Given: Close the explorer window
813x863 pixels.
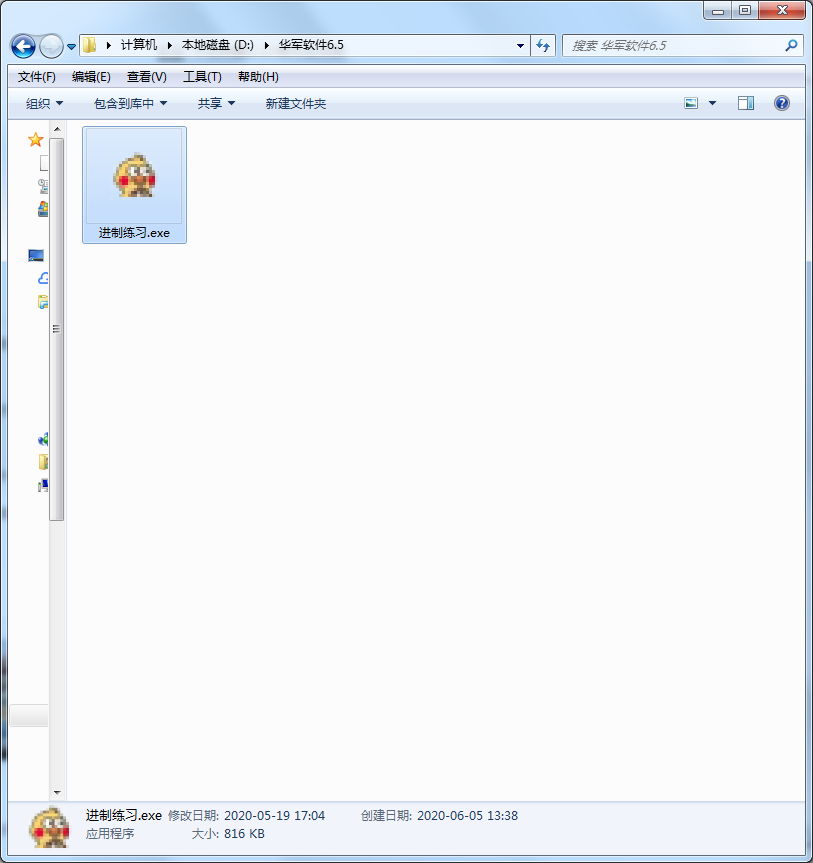Looking at the screenshot, I should [782, 10].
